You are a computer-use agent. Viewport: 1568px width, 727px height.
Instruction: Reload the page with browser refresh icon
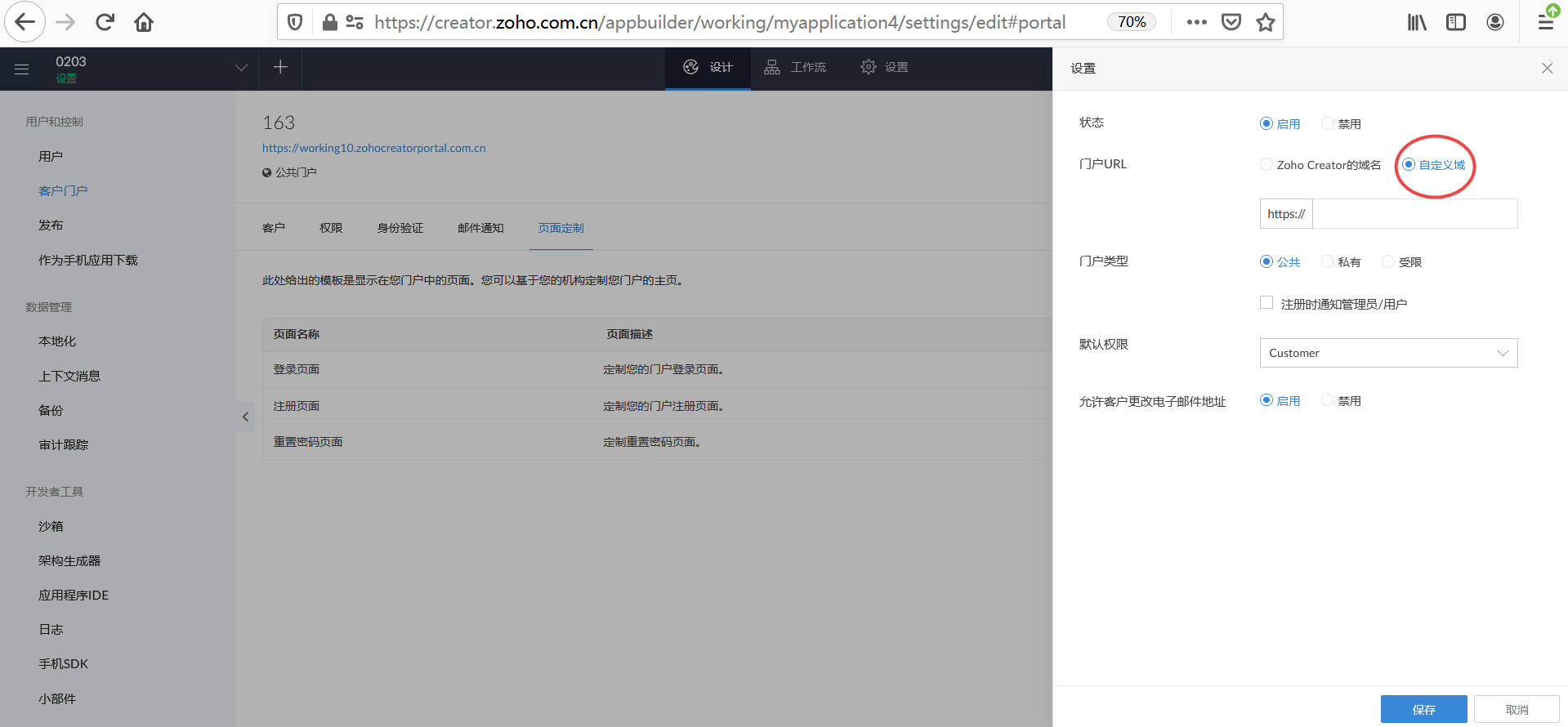[x=105, y=22]
